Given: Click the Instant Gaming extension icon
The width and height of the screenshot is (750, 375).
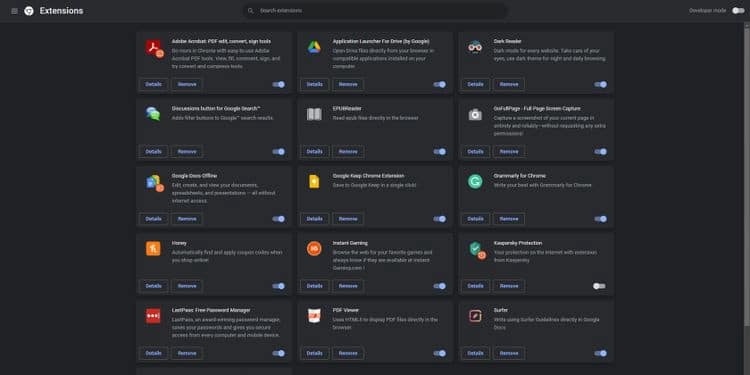Looking at the screenshot, I should (x=314, y=249).
